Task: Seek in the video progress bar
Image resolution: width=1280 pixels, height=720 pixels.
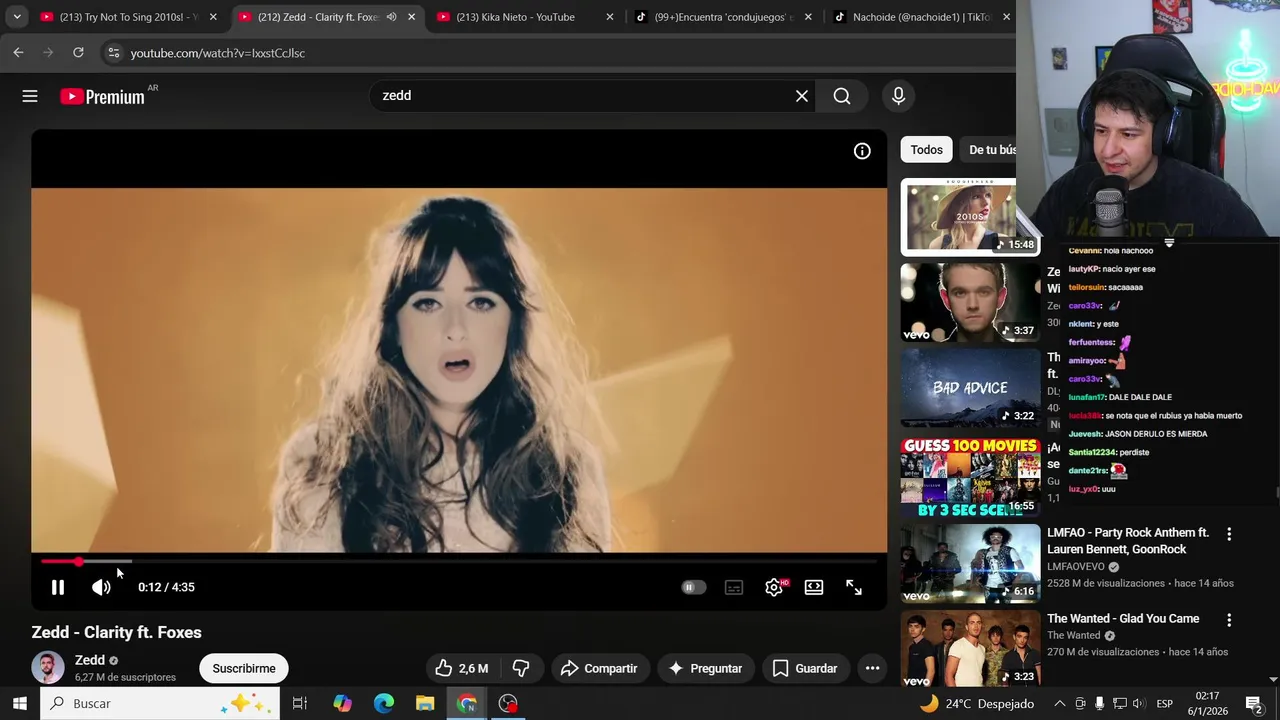Action: click(459, 562)
